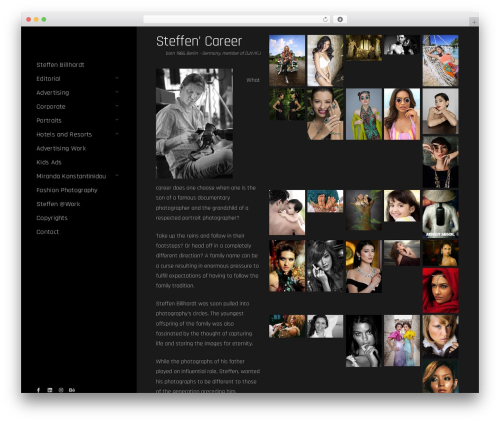Click the Steffen' Career page heading
Viewport: 500px width, 423px height.
pos(199,41)
